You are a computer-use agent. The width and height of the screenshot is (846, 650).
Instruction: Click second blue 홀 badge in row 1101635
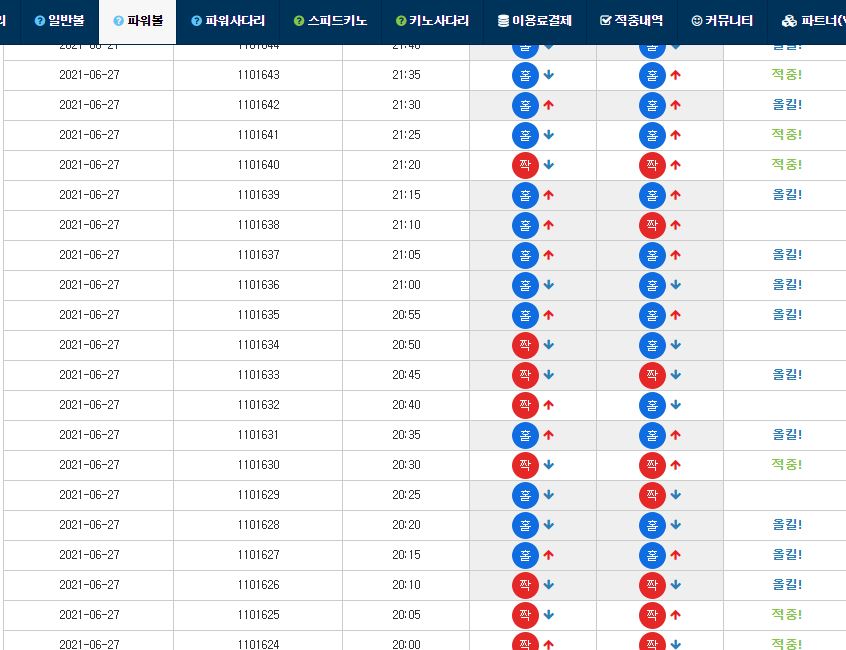652,315
